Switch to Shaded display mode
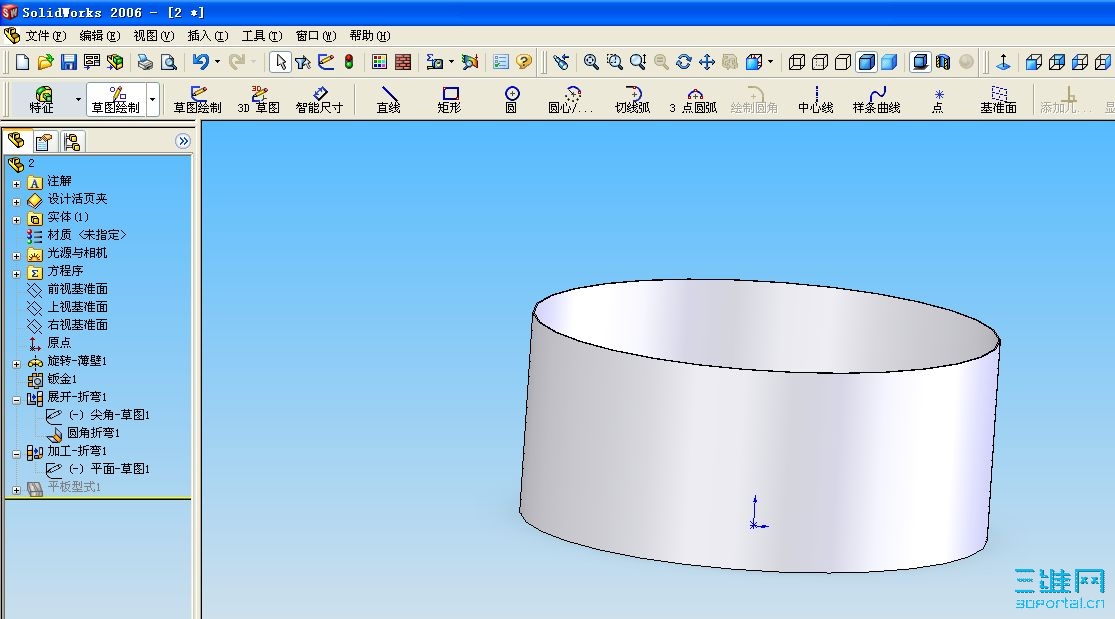The height and width of the screenshot is (619, 1115). pos(889,63)
